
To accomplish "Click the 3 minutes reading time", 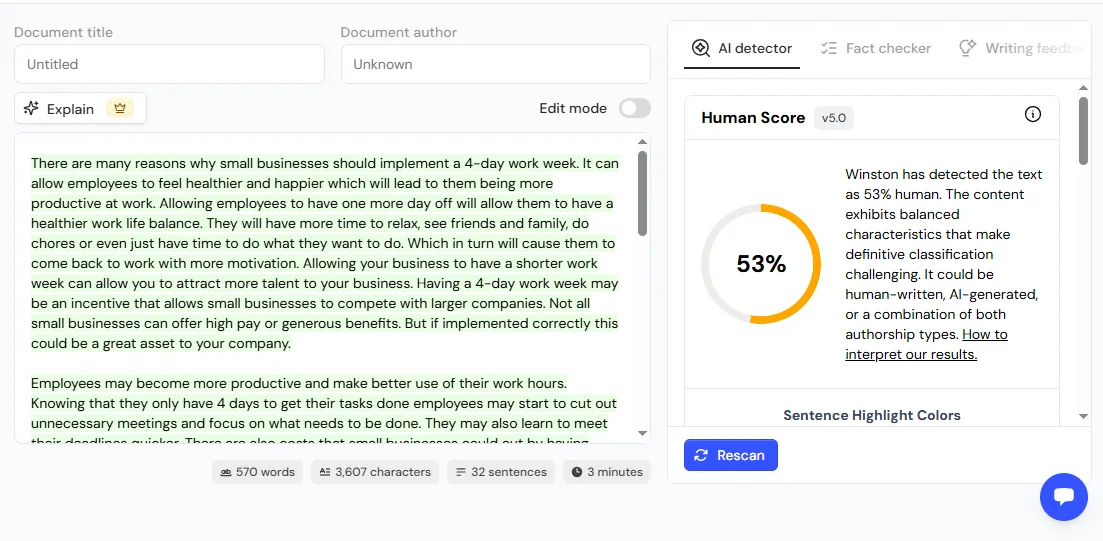I will tap(607, 472).
